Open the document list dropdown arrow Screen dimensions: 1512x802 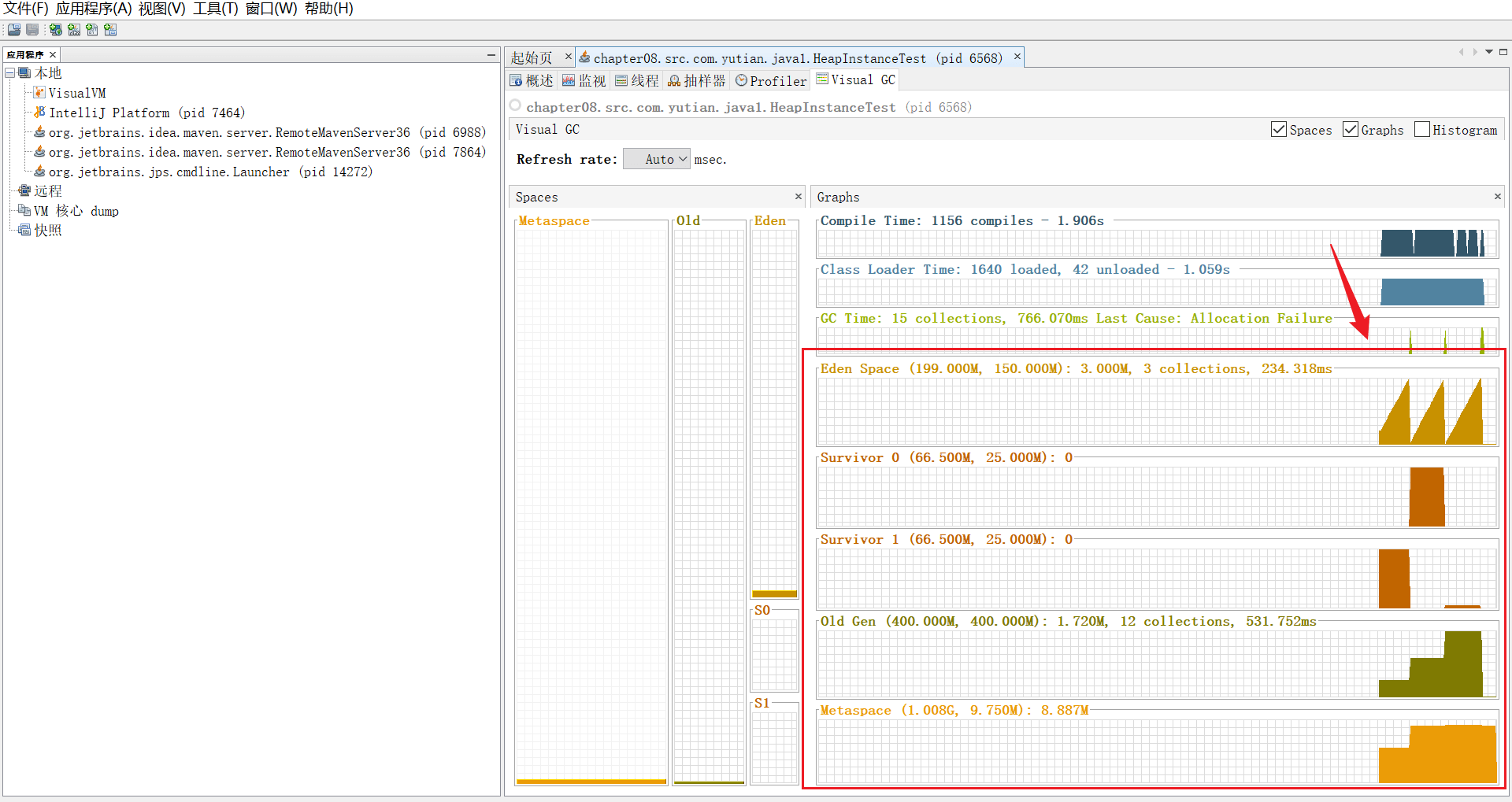1489,52
